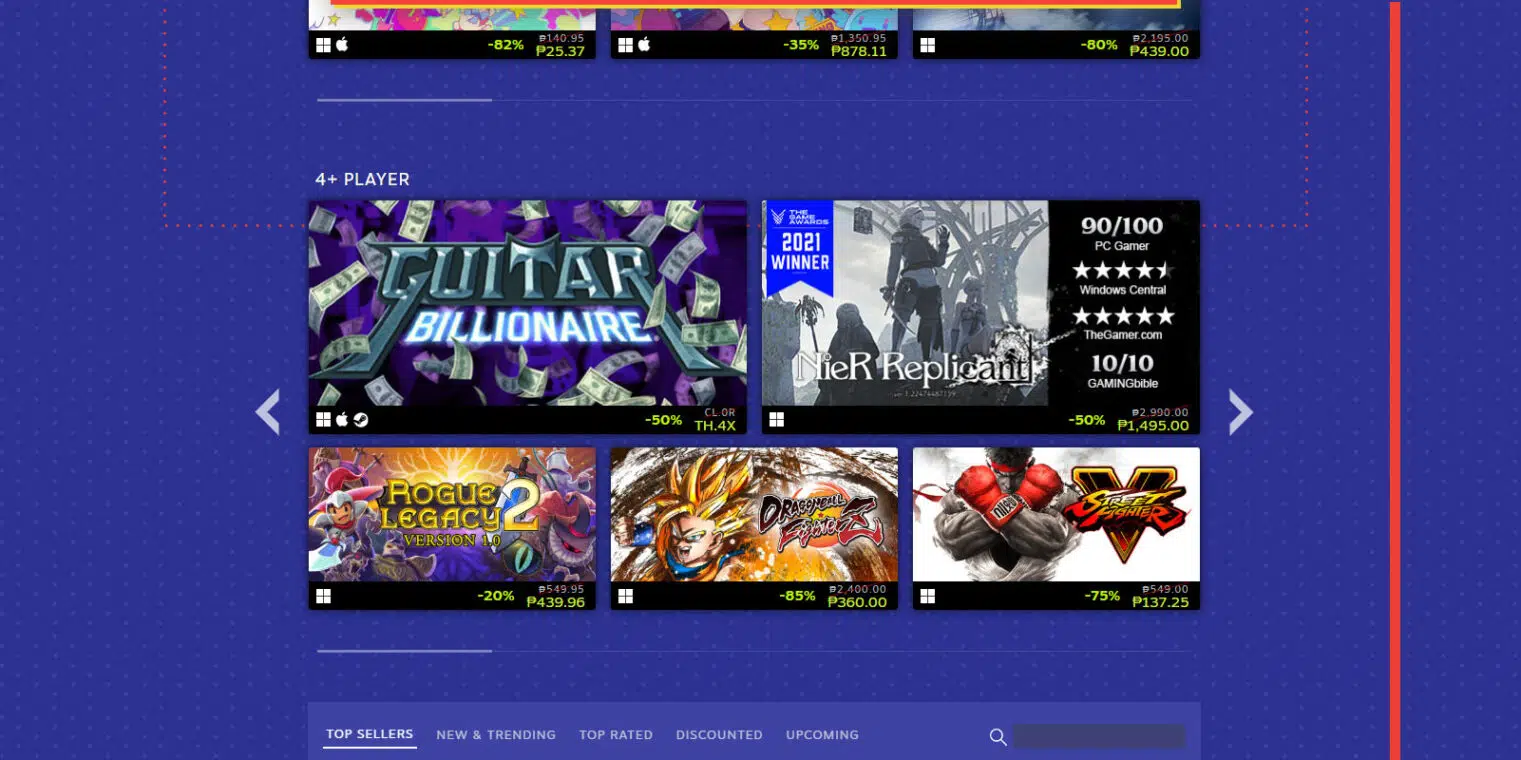Go to previous 4+ Player carousel page
Screen dimensions: 1521x760
click(267, 412)
